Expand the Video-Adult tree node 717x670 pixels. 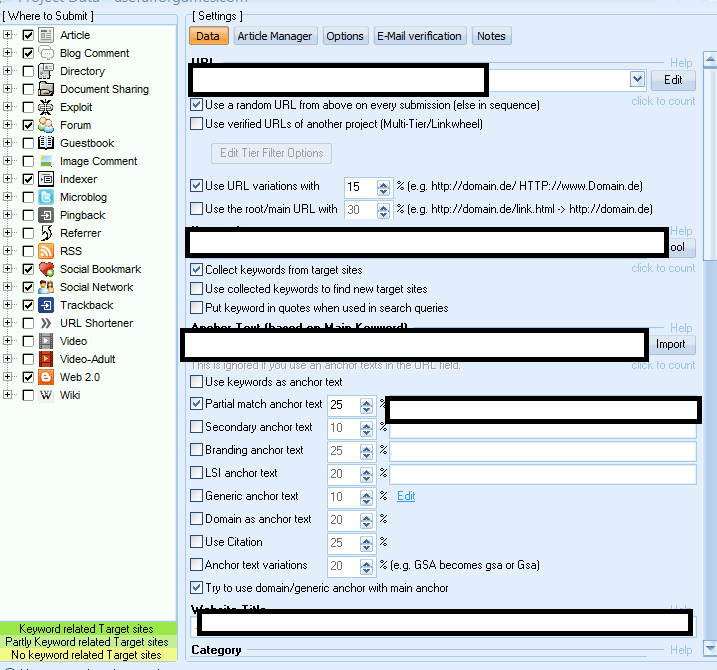click(x=8, y=359)
